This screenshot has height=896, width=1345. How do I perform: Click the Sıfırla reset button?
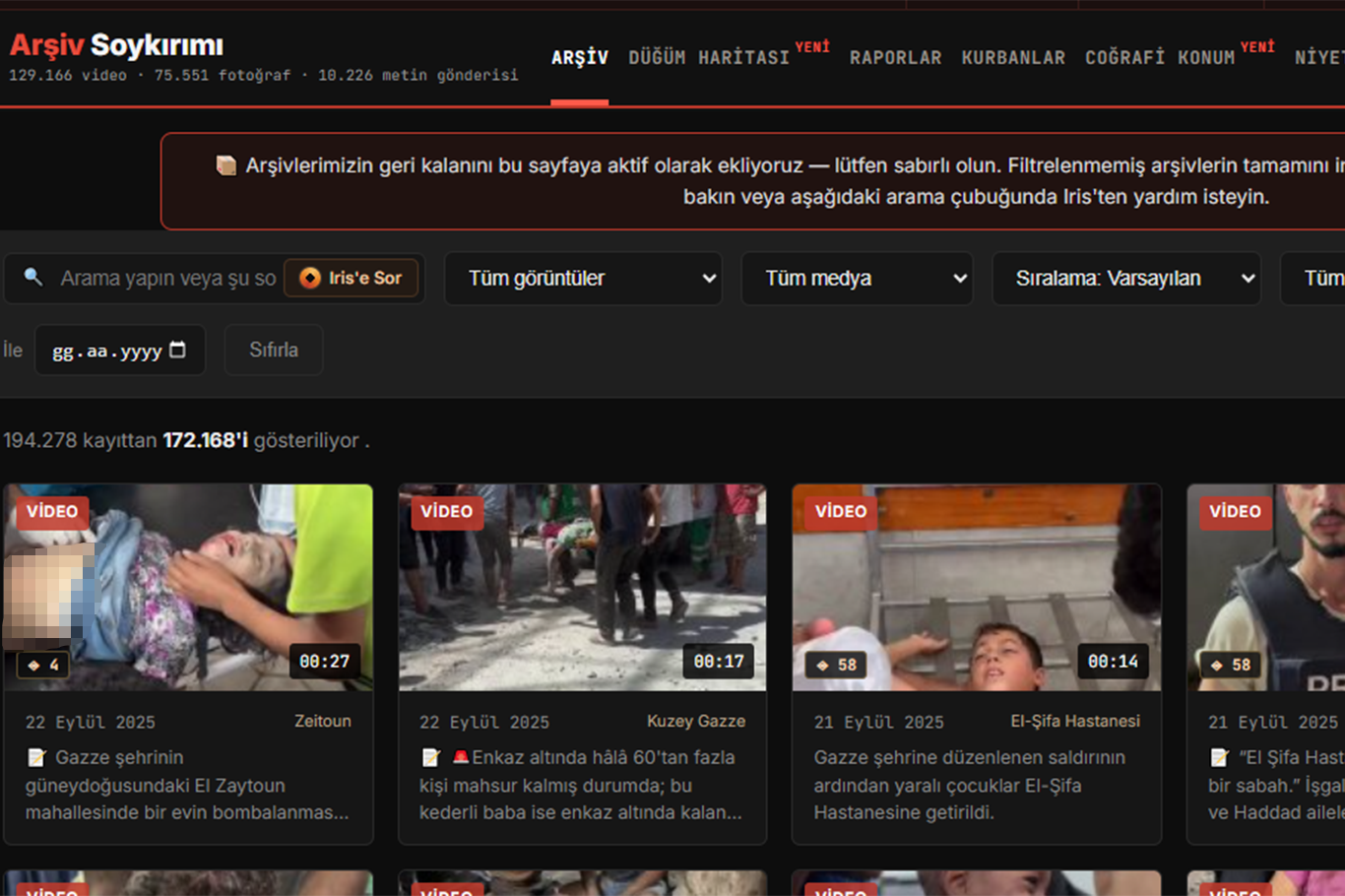274,350
